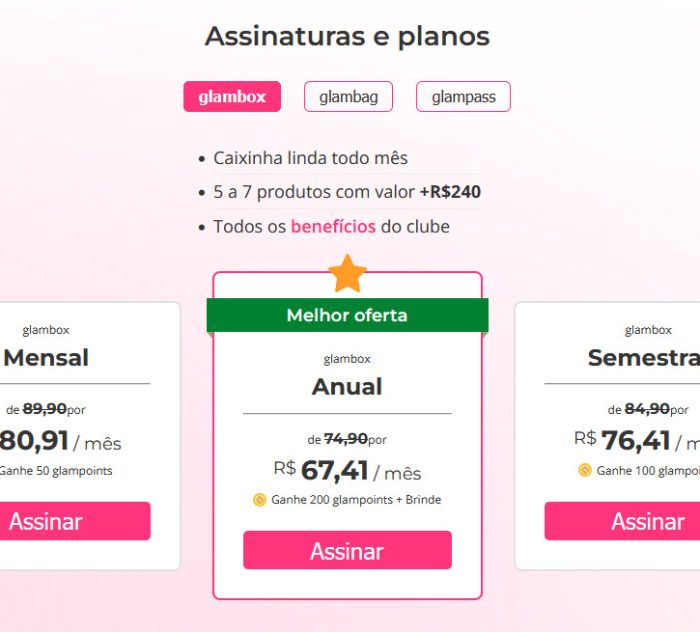Click the orange star above Melhor oferta
700x632 pixels.
[x=347, y=274]
